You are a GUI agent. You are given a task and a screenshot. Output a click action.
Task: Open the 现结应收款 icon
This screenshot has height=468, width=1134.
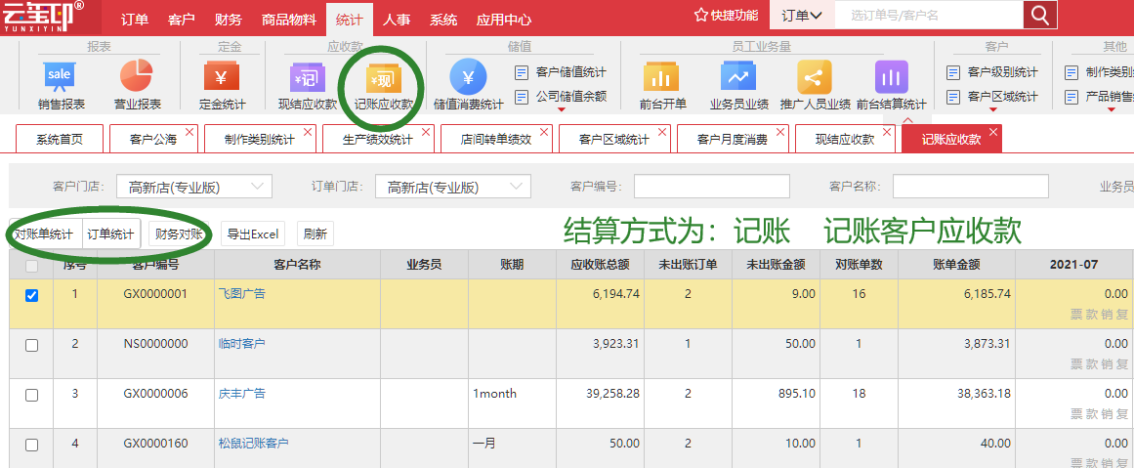[307, 76]
